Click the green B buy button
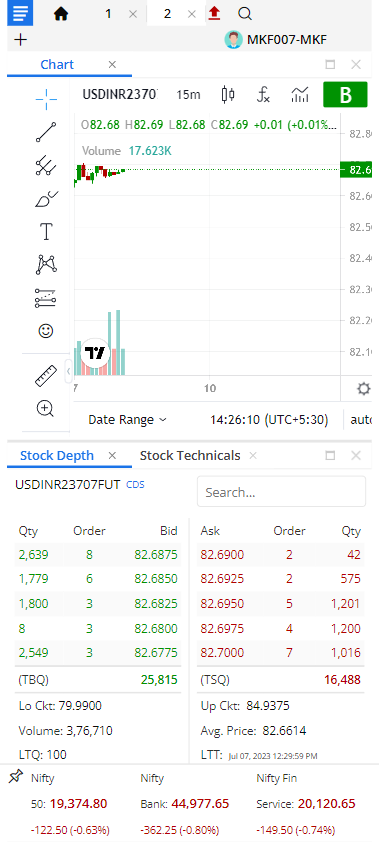 pos(345,95)
